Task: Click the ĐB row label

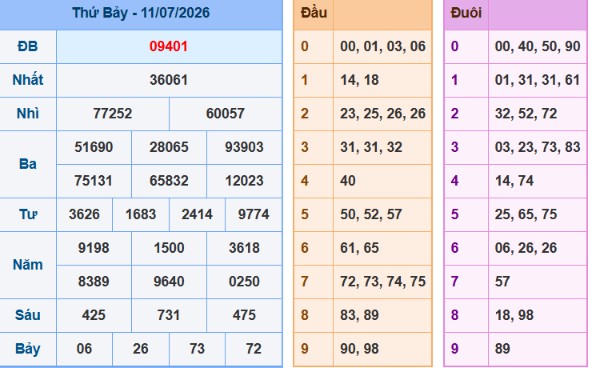Action: click(27, 47)
